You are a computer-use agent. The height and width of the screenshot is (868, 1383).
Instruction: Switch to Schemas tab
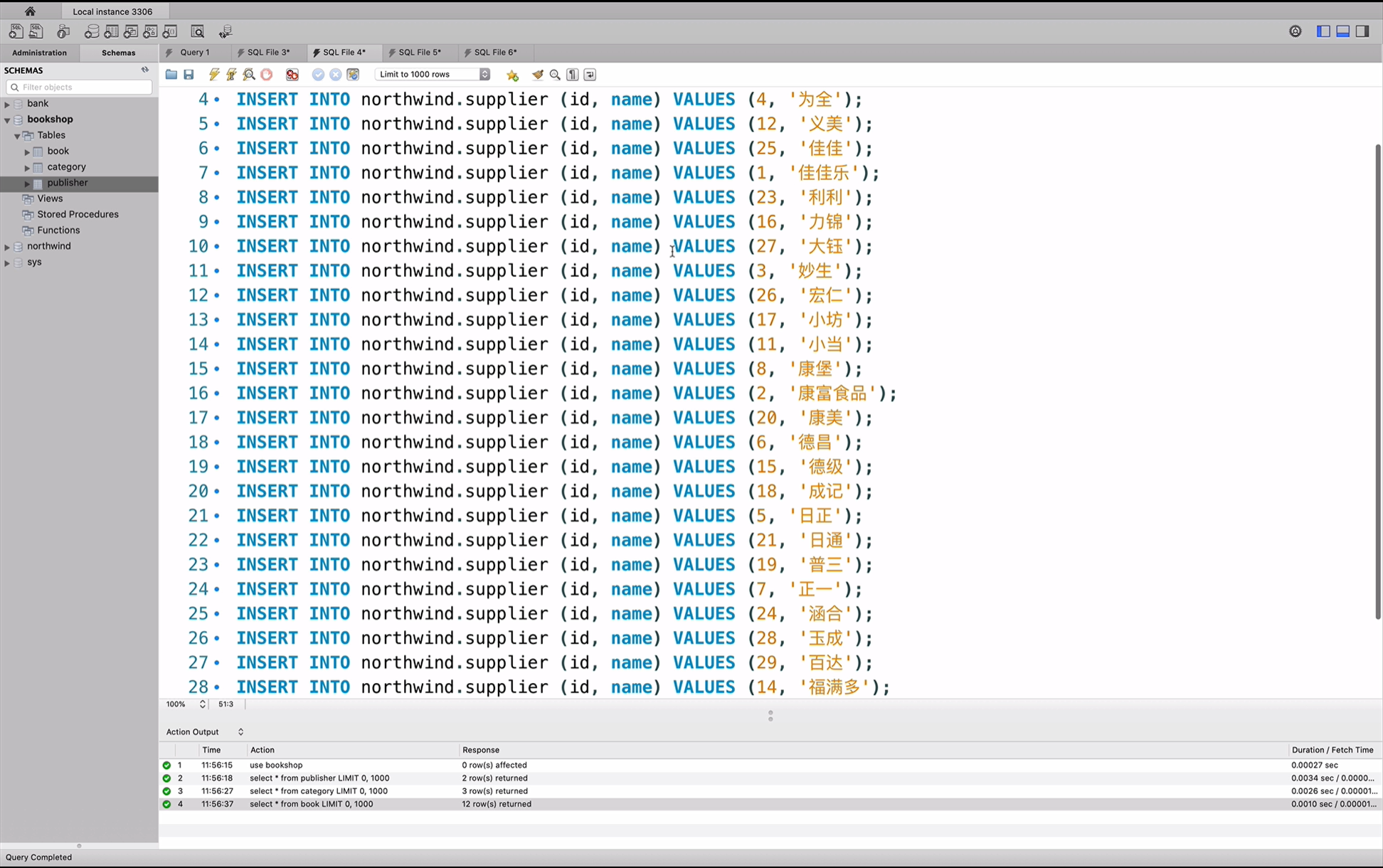(x=119, y=53)
